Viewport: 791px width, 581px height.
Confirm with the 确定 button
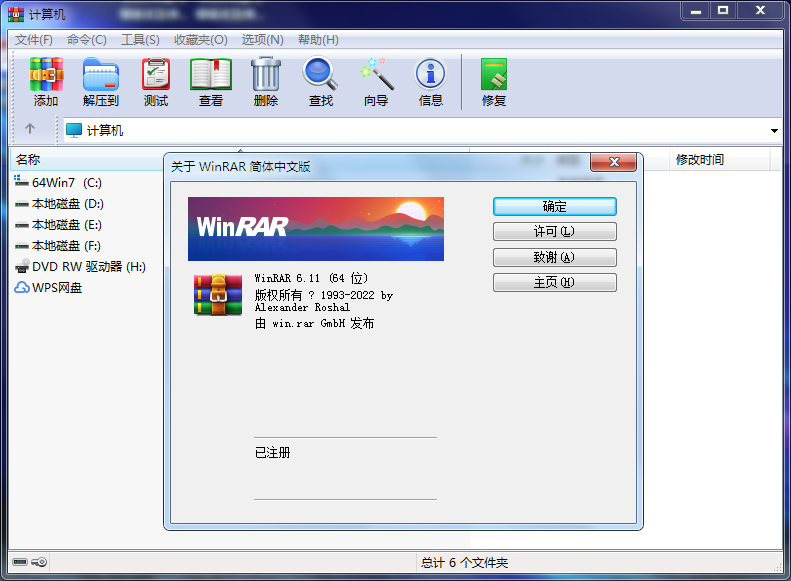click(x=555, y=206)
